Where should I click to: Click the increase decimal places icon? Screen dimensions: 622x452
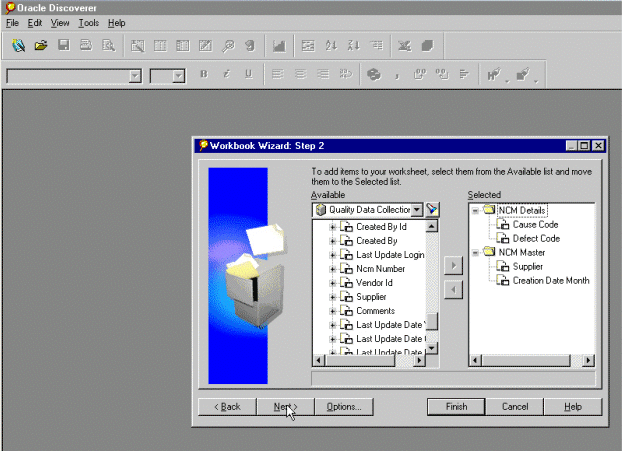tap(419, 74)
